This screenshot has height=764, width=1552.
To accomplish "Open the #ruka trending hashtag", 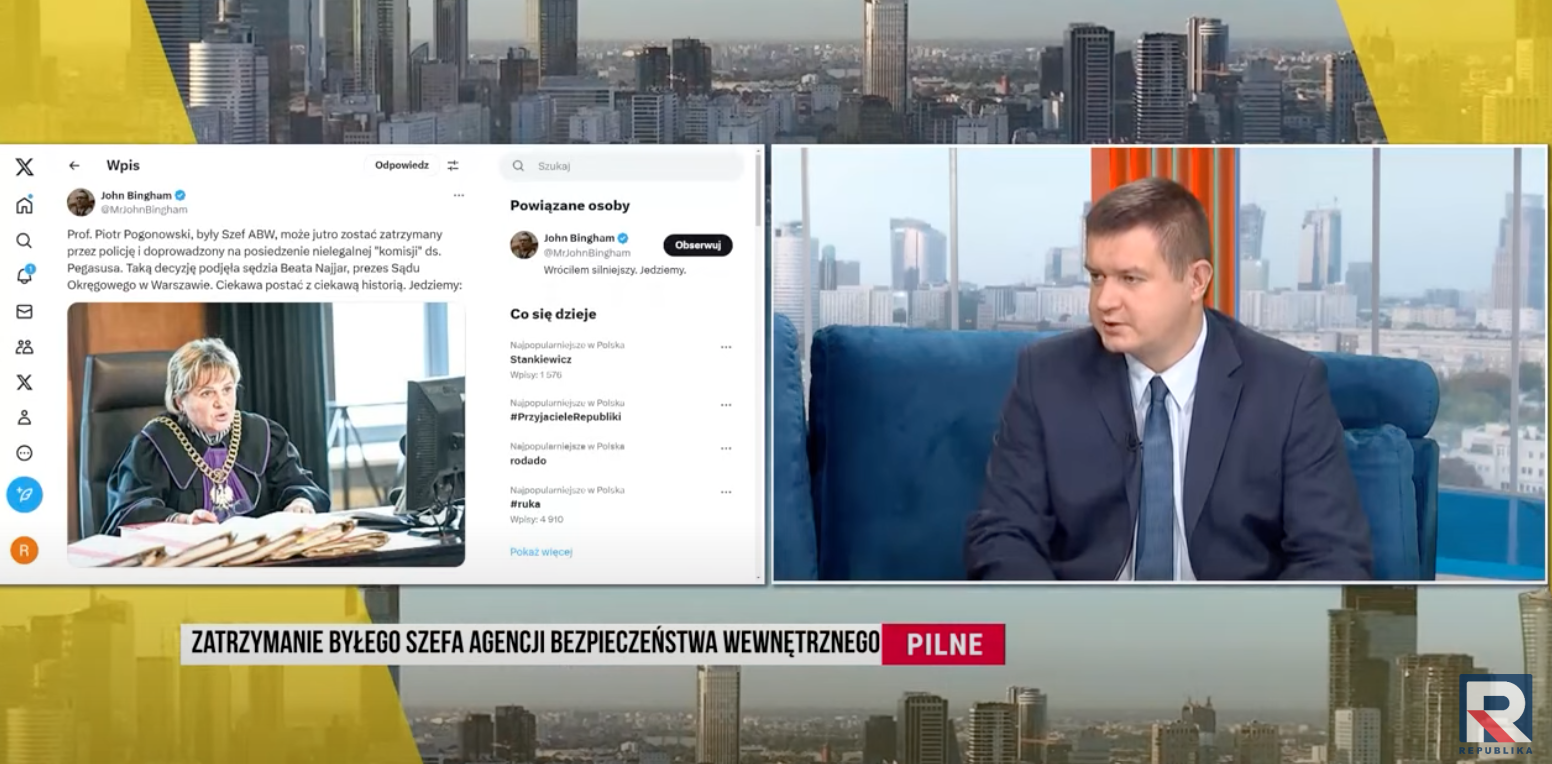I will point(525,504).
